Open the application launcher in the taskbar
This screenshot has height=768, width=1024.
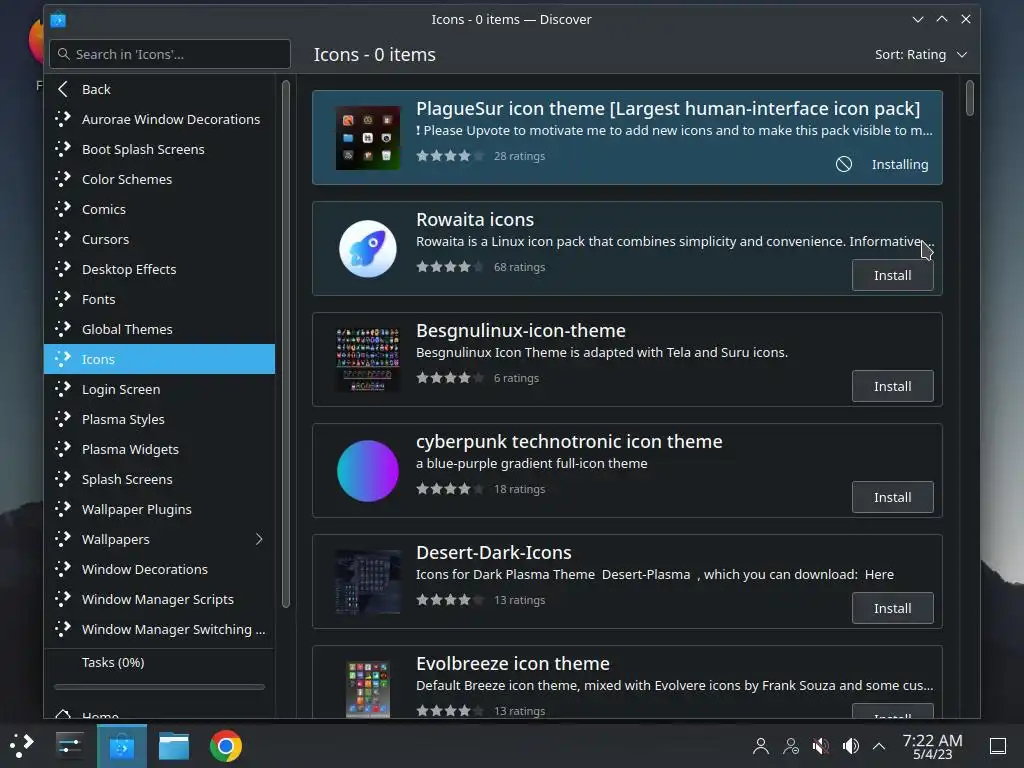22,746
